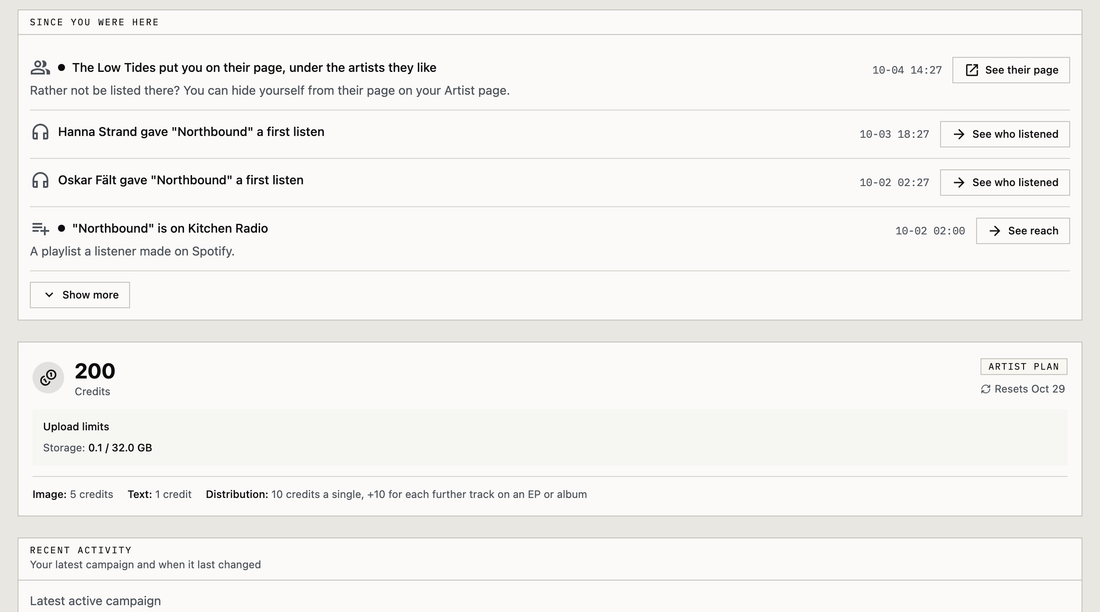Click the 200 Credits balance
The width and height of the screenshot is (1100, 612).
(95, 378)
